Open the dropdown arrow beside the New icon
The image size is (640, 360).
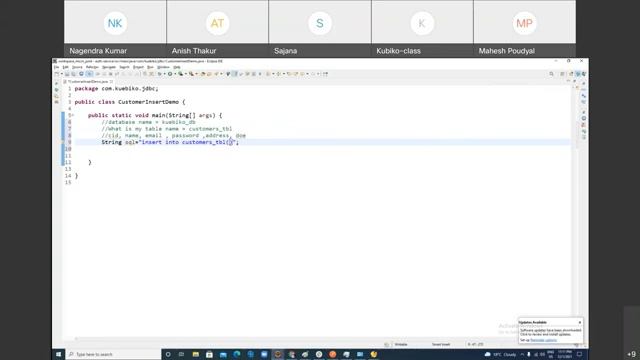point(61,74)
